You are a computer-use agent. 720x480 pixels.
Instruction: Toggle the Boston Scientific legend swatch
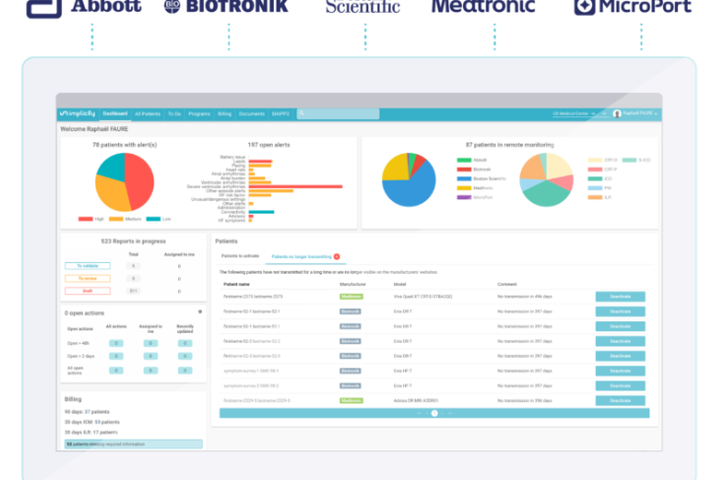(x=464, y=179)
